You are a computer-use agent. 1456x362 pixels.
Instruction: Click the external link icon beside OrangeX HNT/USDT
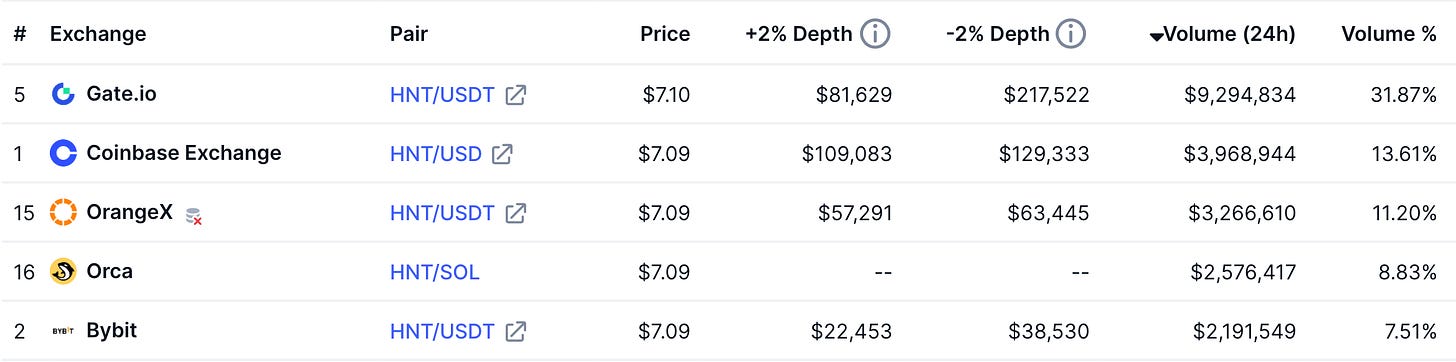click(516, 213)
